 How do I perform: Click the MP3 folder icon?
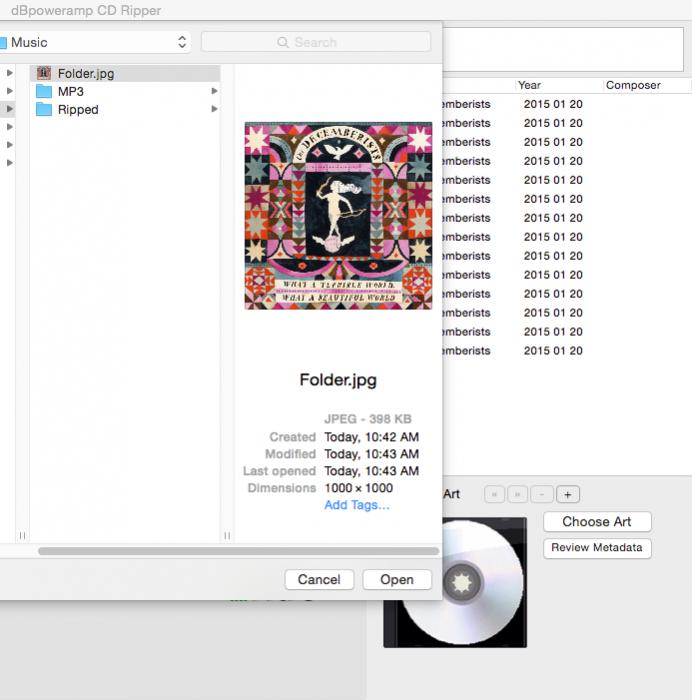pos(43,91)
